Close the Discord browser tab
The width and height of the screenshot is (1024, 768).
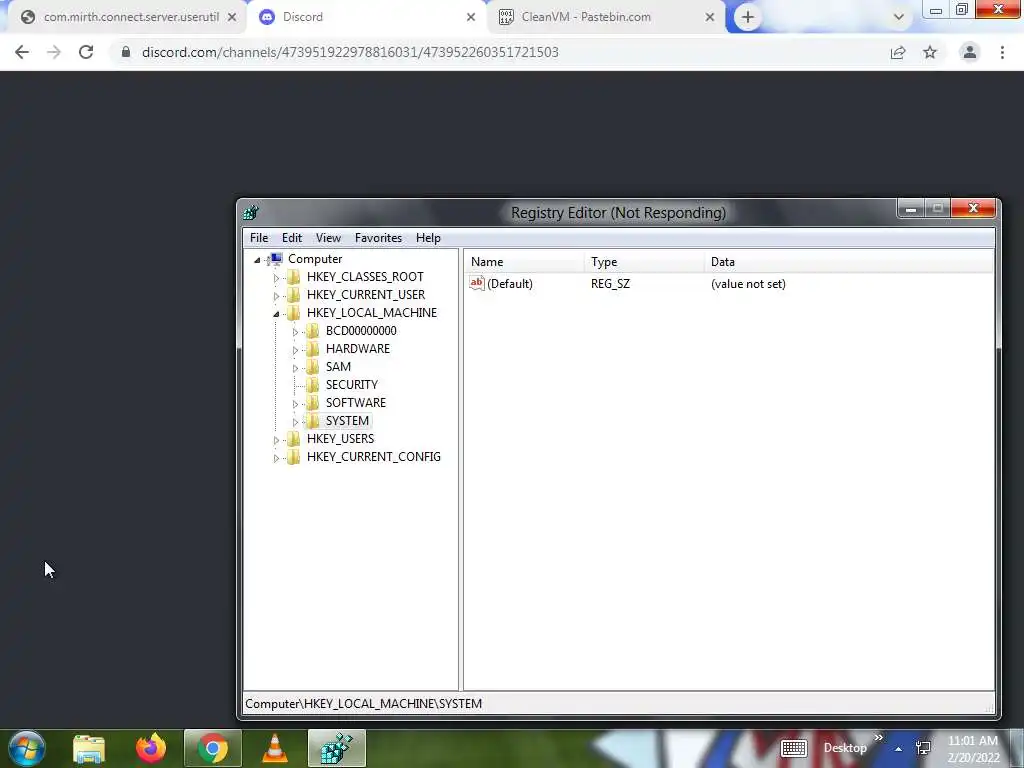coord(471,17)
